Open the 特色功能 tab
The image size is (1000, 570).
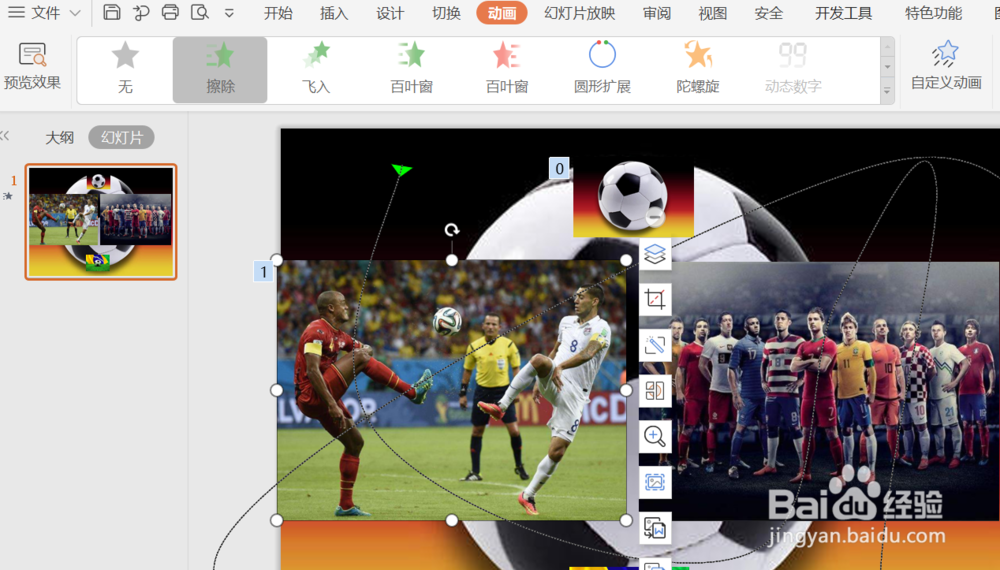point(934,13)
